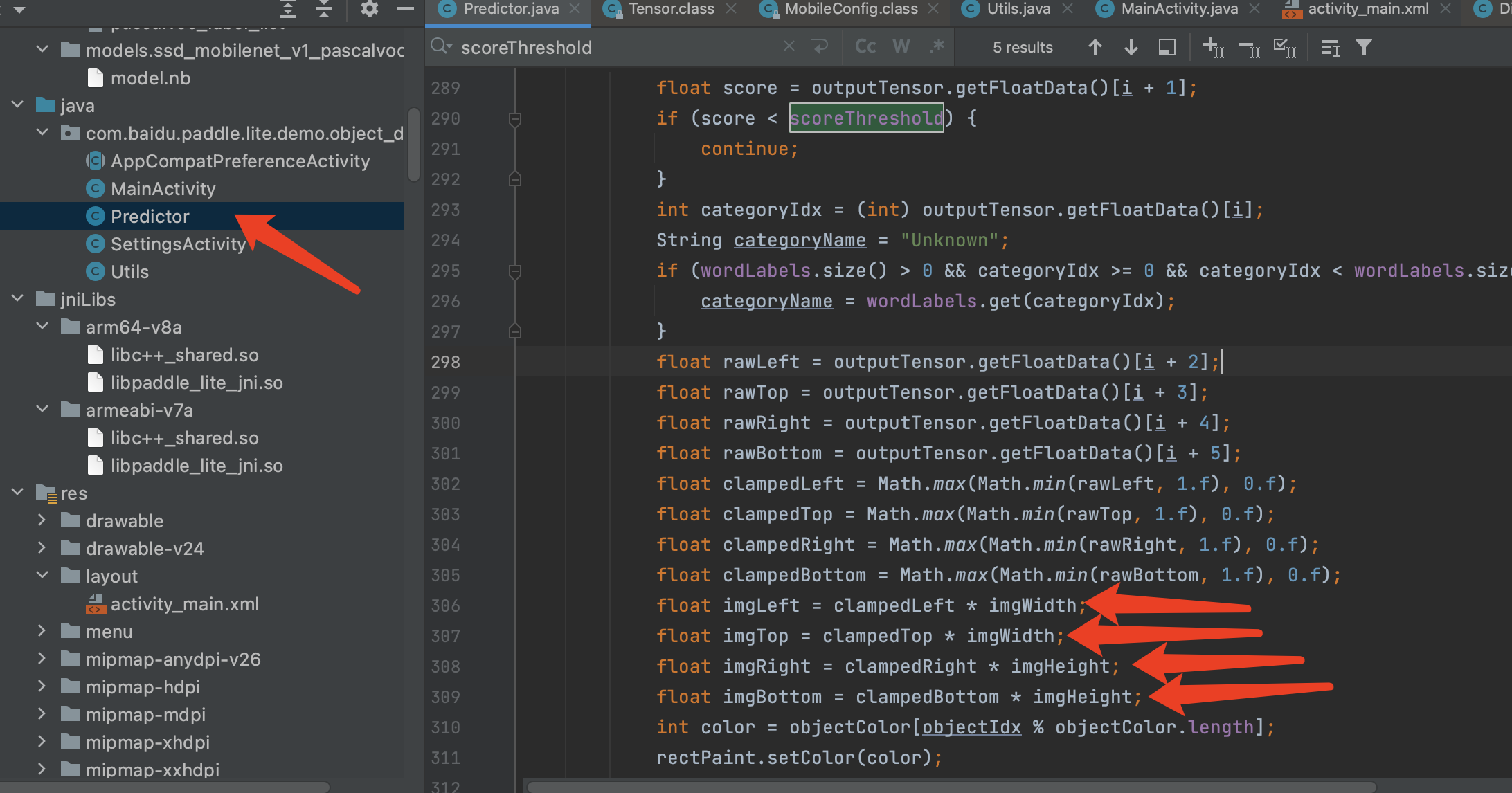Toggle fold marker at line 290
The width and height of the screenshot is (1512, 793).
(514, 119)
